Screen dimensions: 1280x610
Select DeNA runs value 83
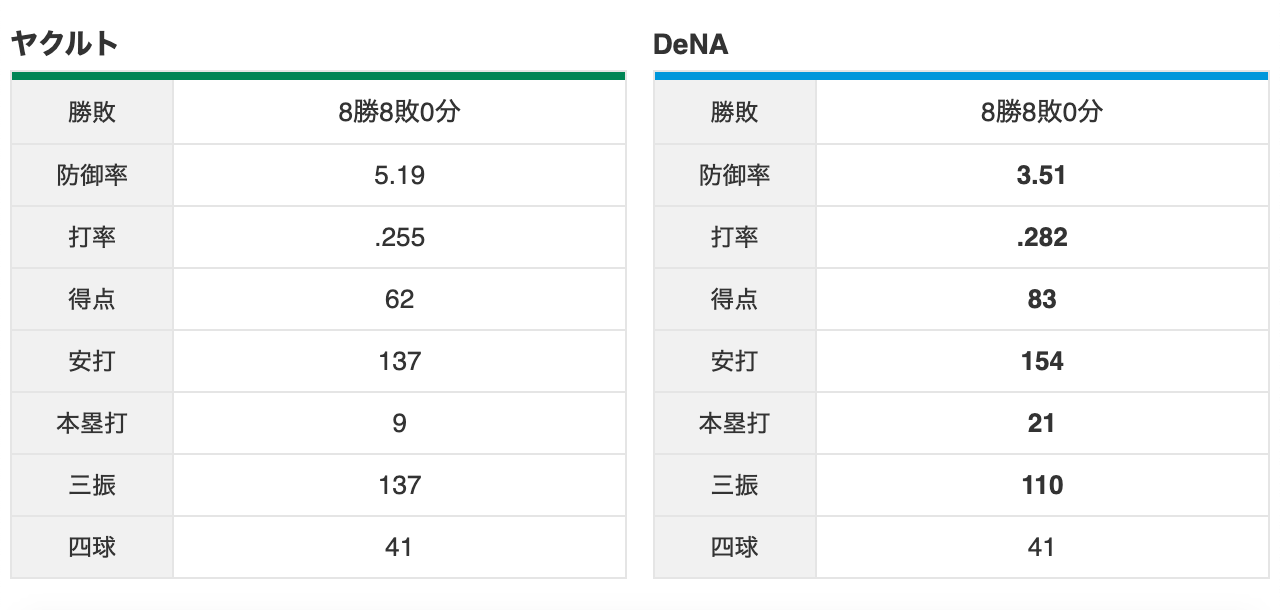[x=1041, y=299]
